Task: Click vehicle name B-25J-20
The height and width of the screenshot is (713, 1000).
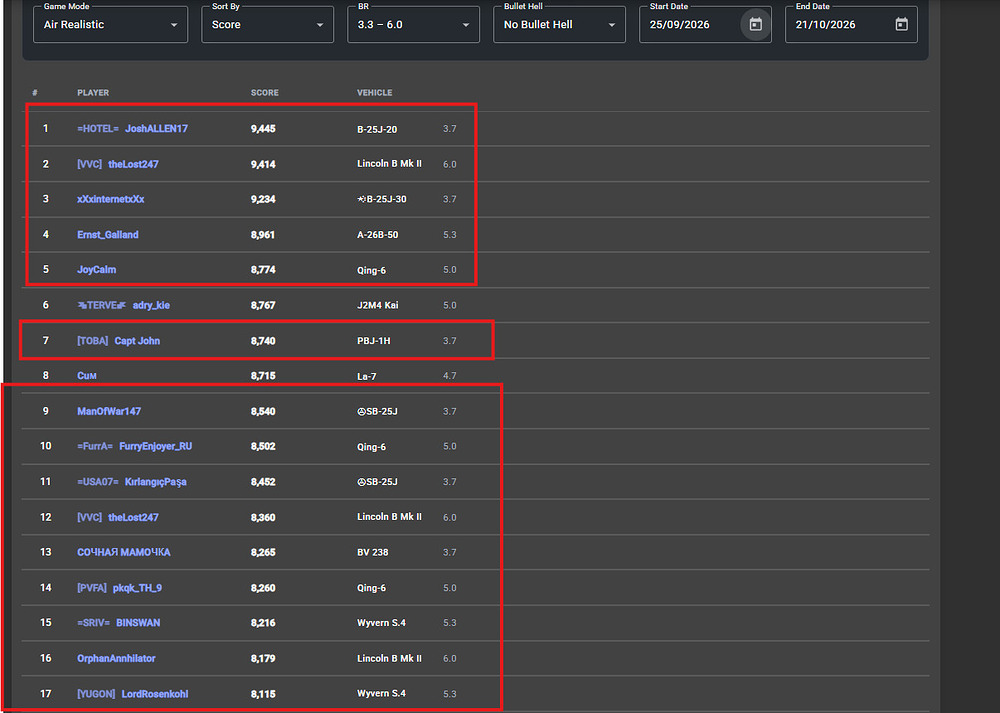Action: point(377,129)
